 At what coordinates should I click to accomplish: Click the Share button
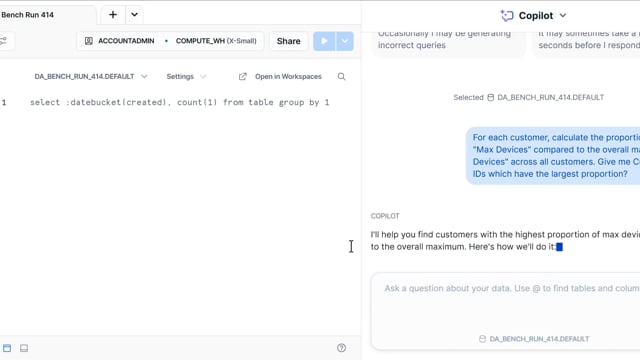(289, 41)
